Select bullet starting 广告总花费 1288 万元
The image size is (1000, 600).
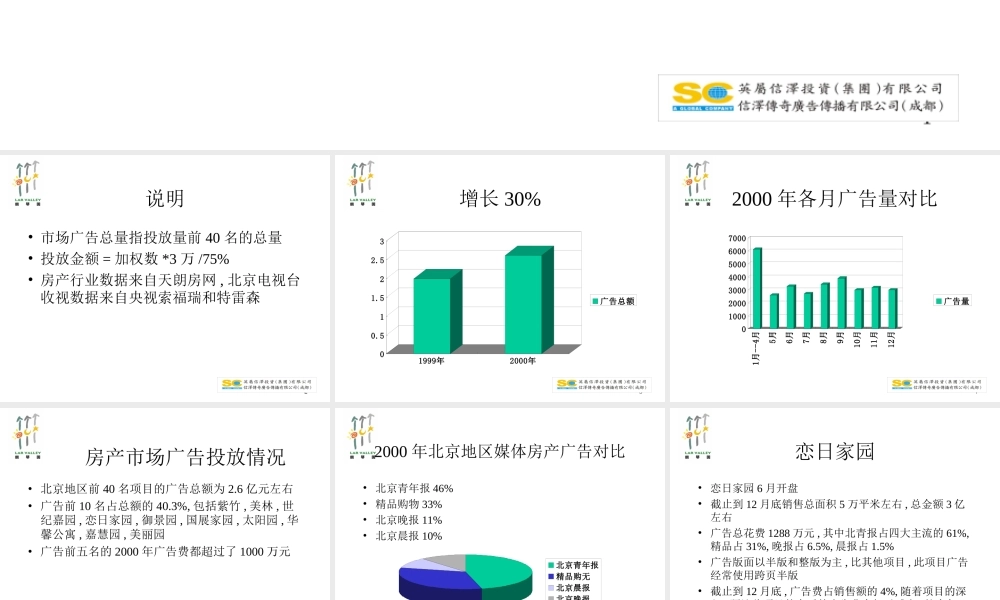click(x=839, y=539)
